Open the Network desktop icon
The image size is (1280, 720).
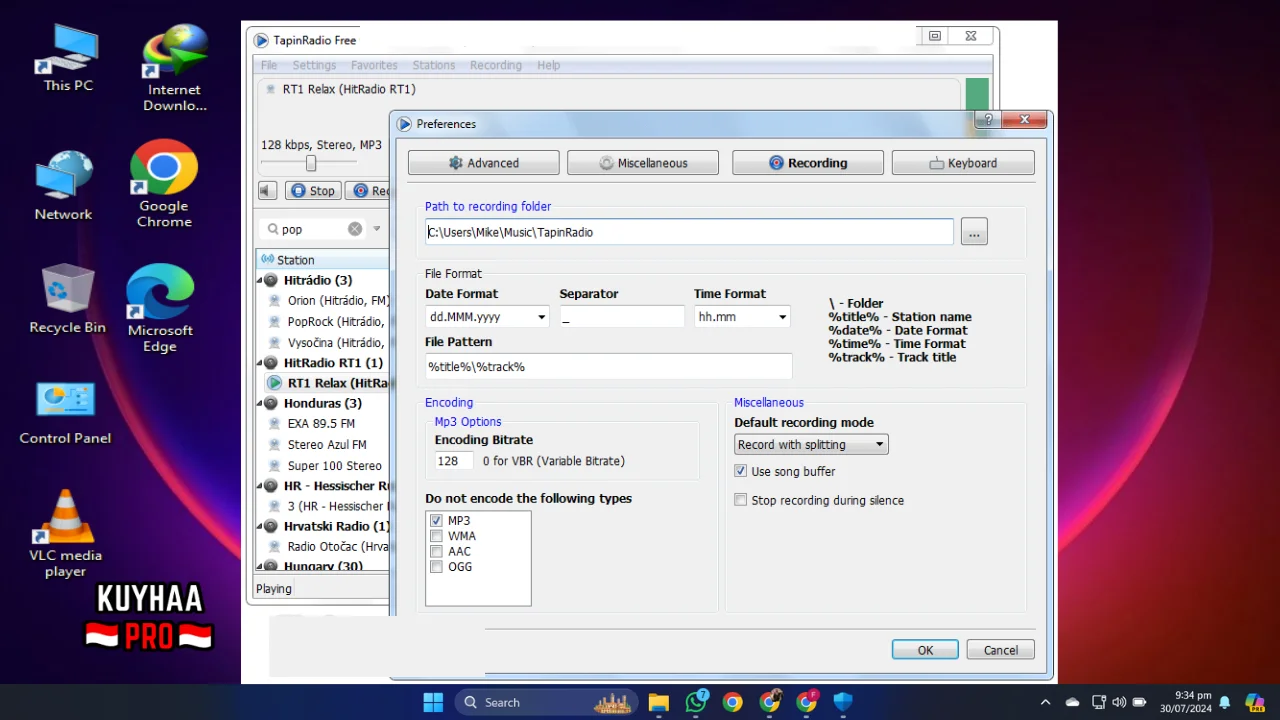63,186
